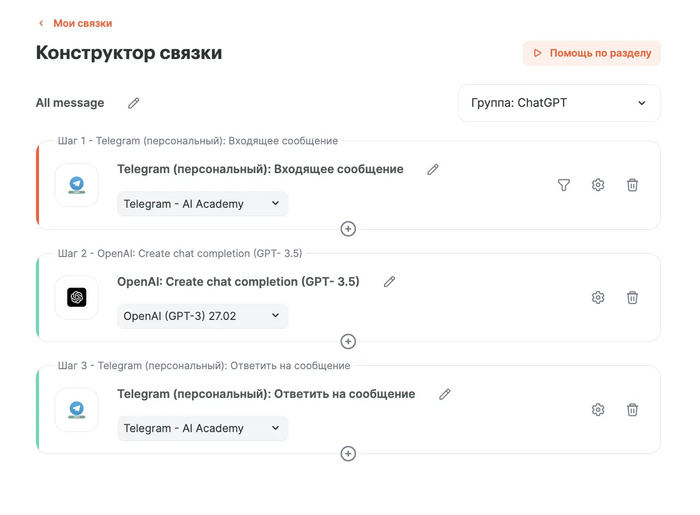This screenshot has height=515, width=700.
Task: Open the Группа: ChatGPT dropdown
Action: [x=559, y=103]
